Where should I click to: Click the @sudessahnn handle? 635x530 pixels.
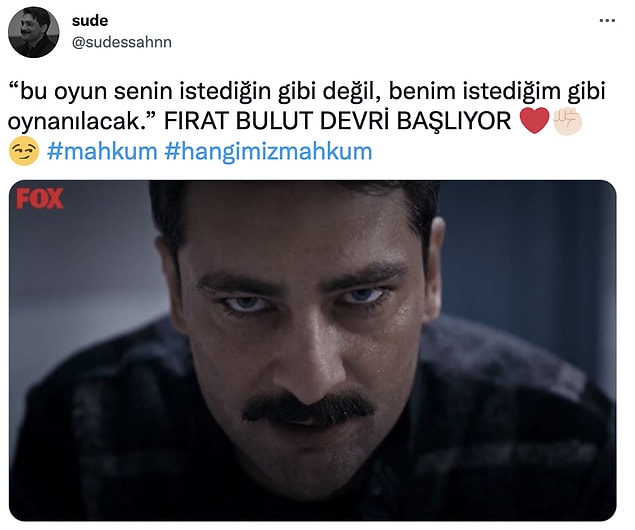121,42
